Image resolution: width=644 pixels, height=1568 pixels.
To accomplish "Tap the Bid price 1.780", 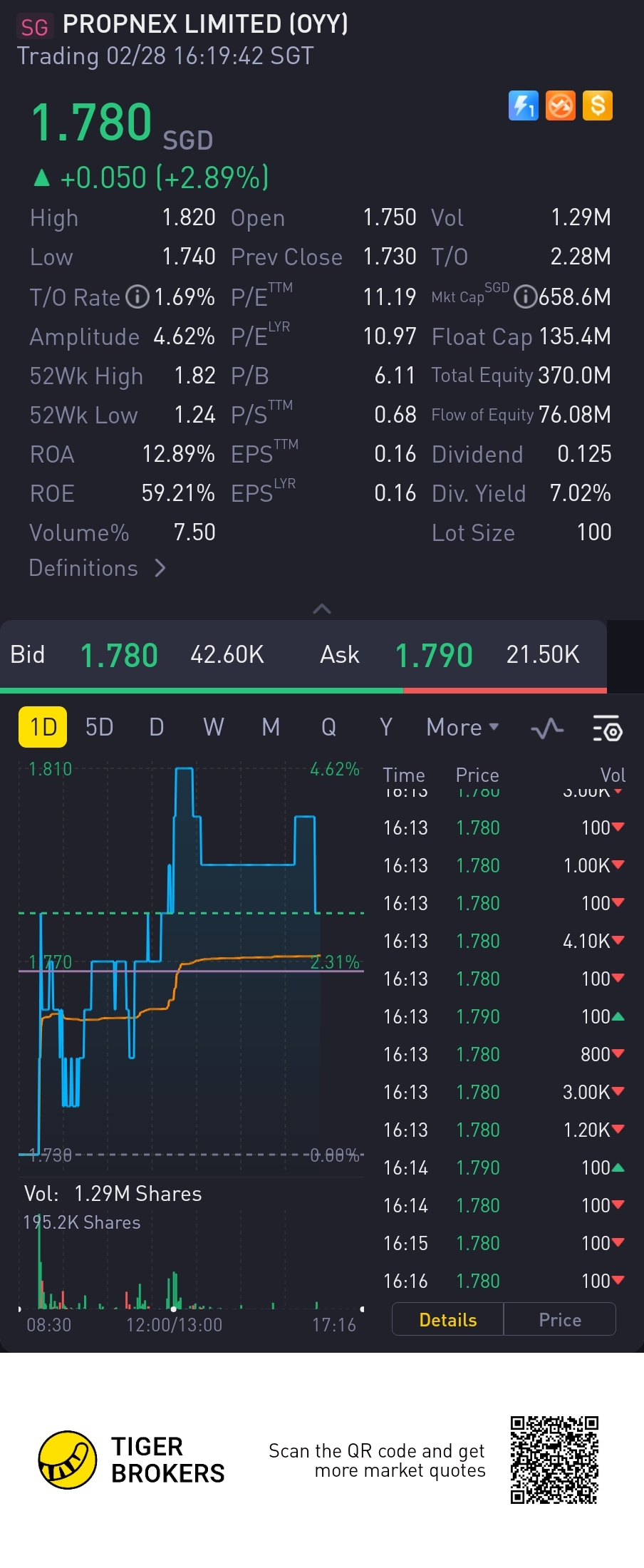I will 119,655.
